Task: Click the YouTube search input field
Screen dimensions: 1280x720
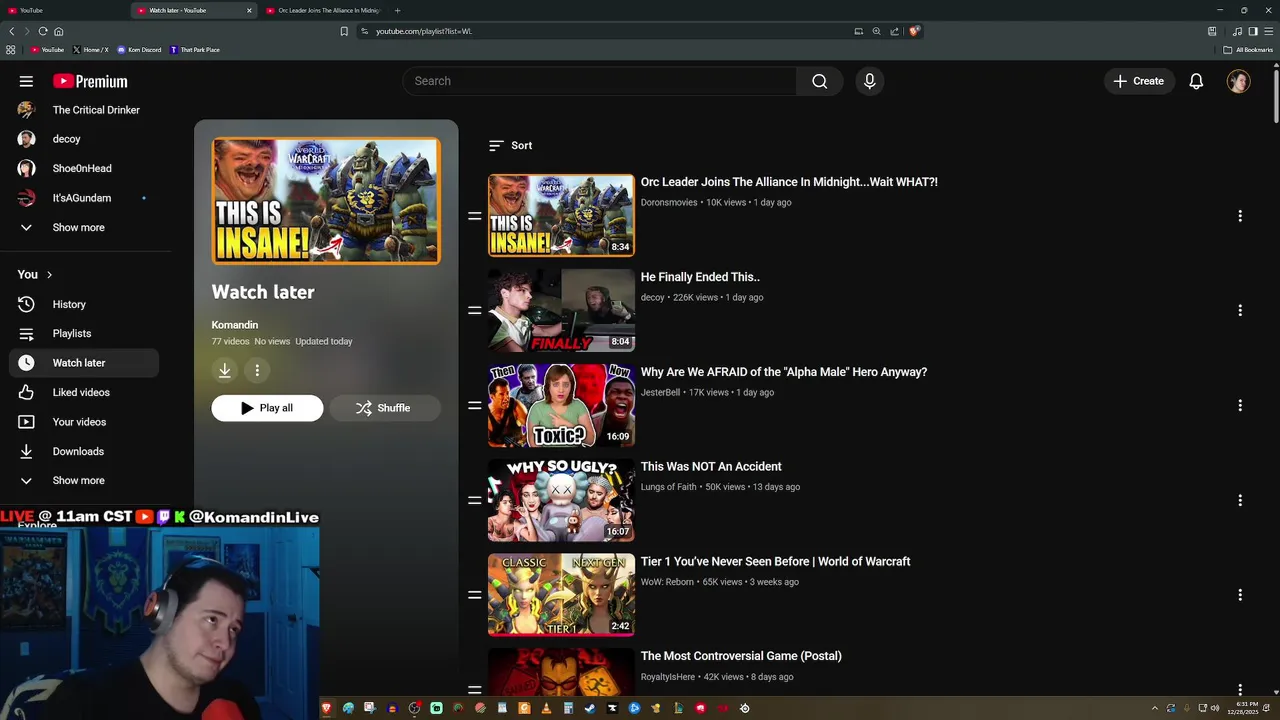Action: [600, 81]
